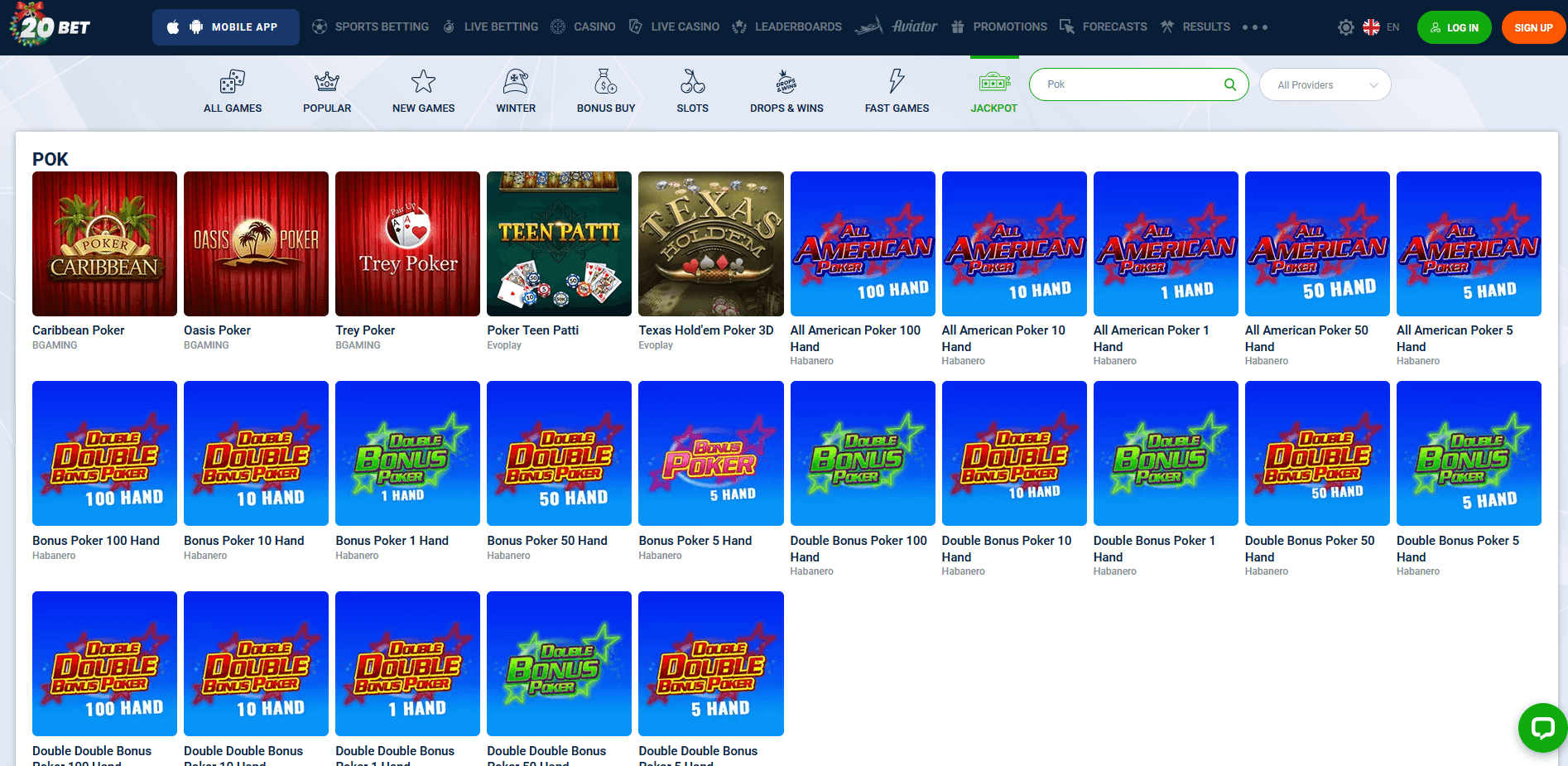Image resolution: width=1568 pixels, height=766 pixels.
Task: Click the Bonus Poker 50 Hand title
Action: click(546, 541)
